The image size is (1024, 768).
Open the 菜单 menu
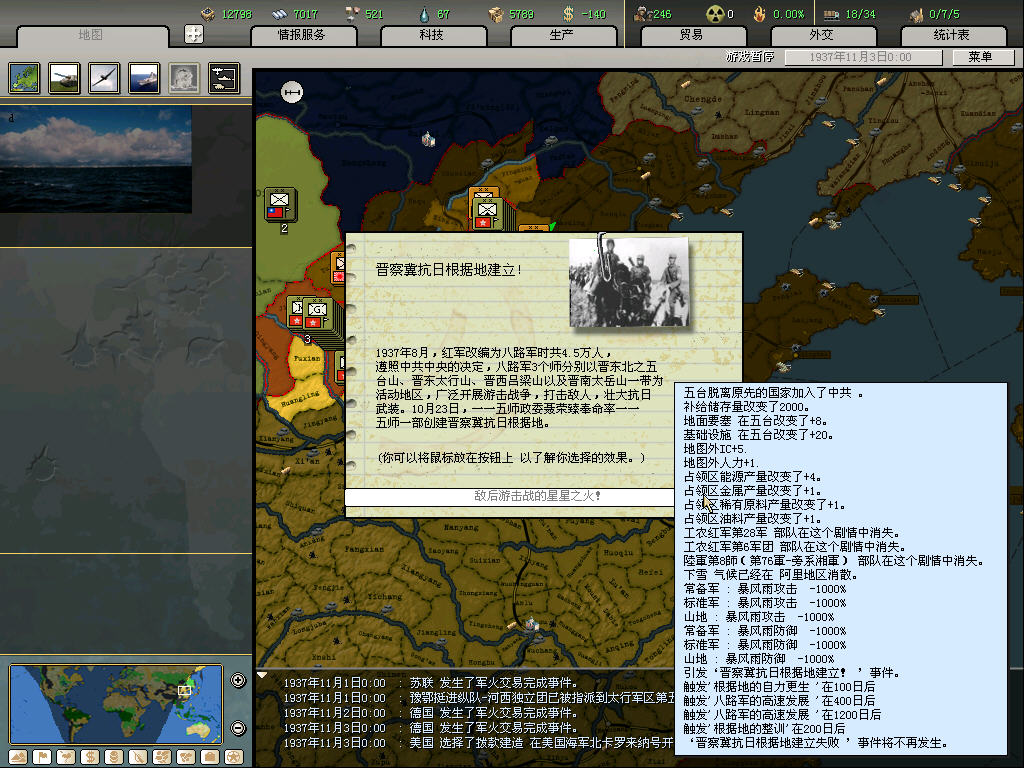point(979,58)
